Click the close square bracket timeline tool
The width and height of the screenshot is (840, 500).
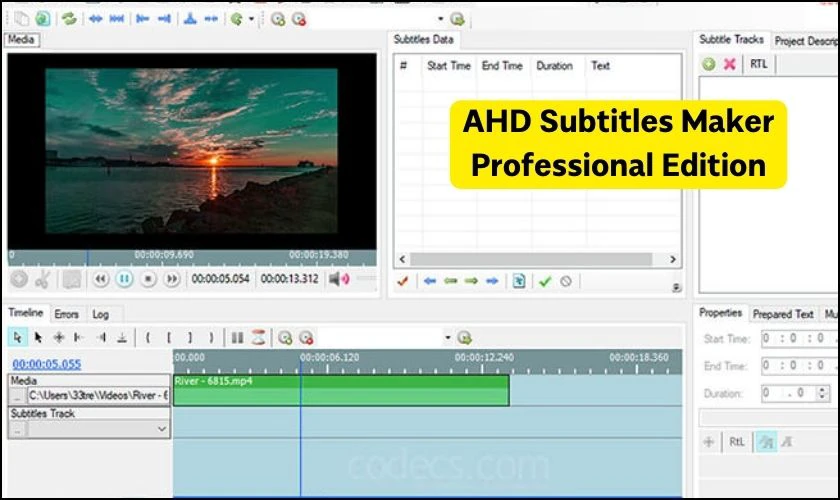coord(190,338)
